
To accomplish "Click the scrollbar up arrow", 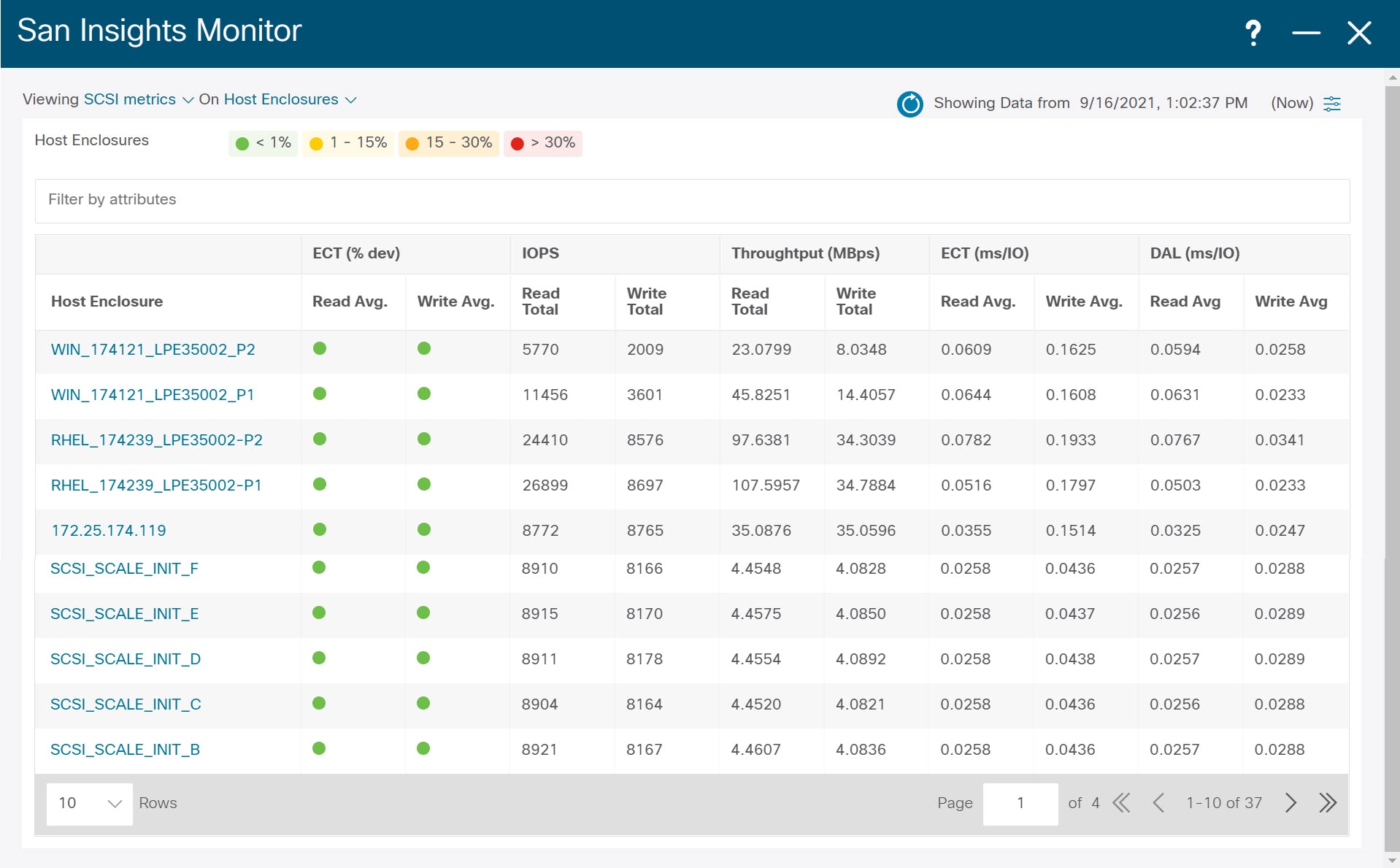I will coord(1392,77).
